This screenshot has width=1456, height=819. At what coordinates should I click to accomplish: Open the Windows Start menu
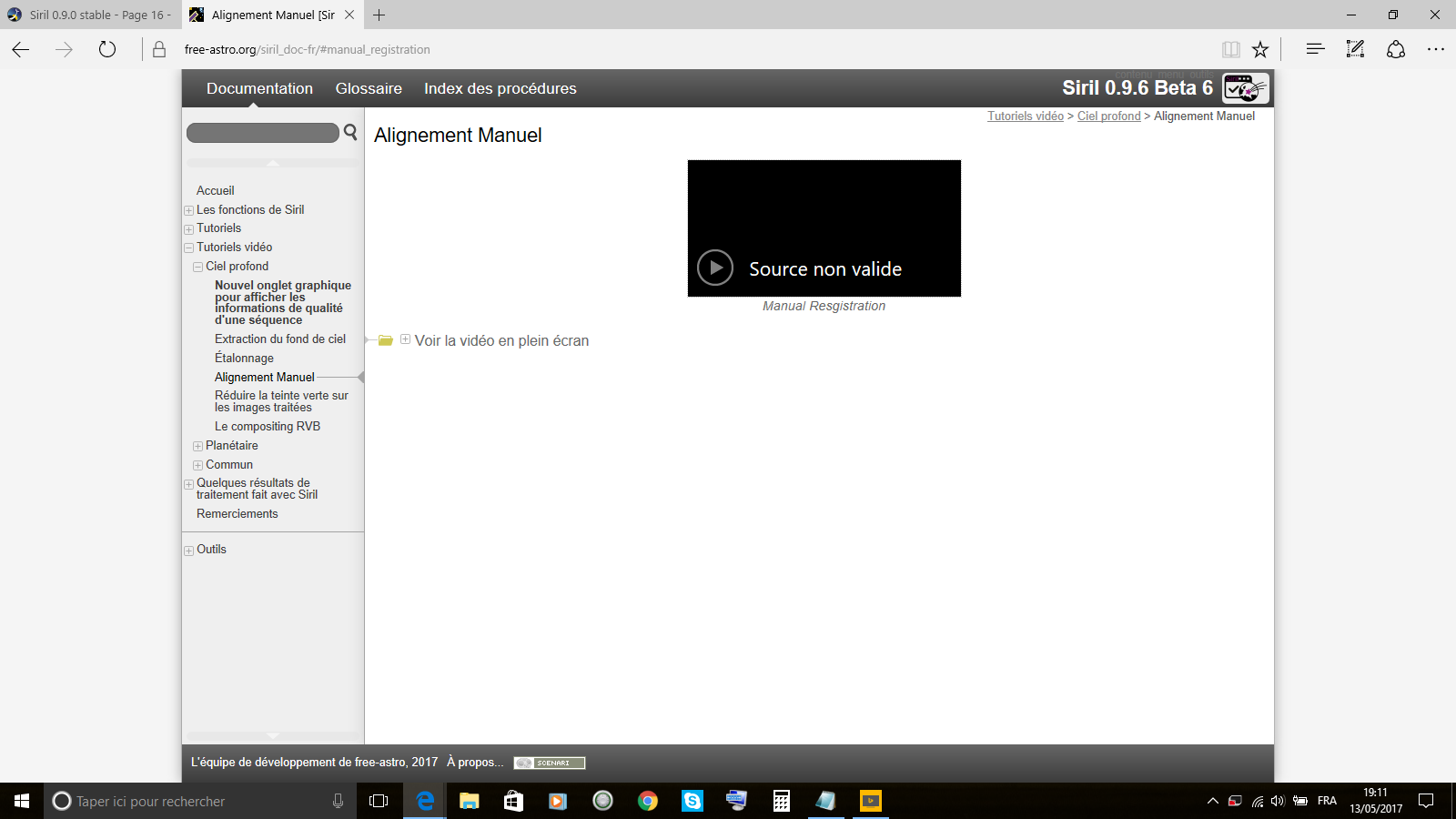[22, 801]
